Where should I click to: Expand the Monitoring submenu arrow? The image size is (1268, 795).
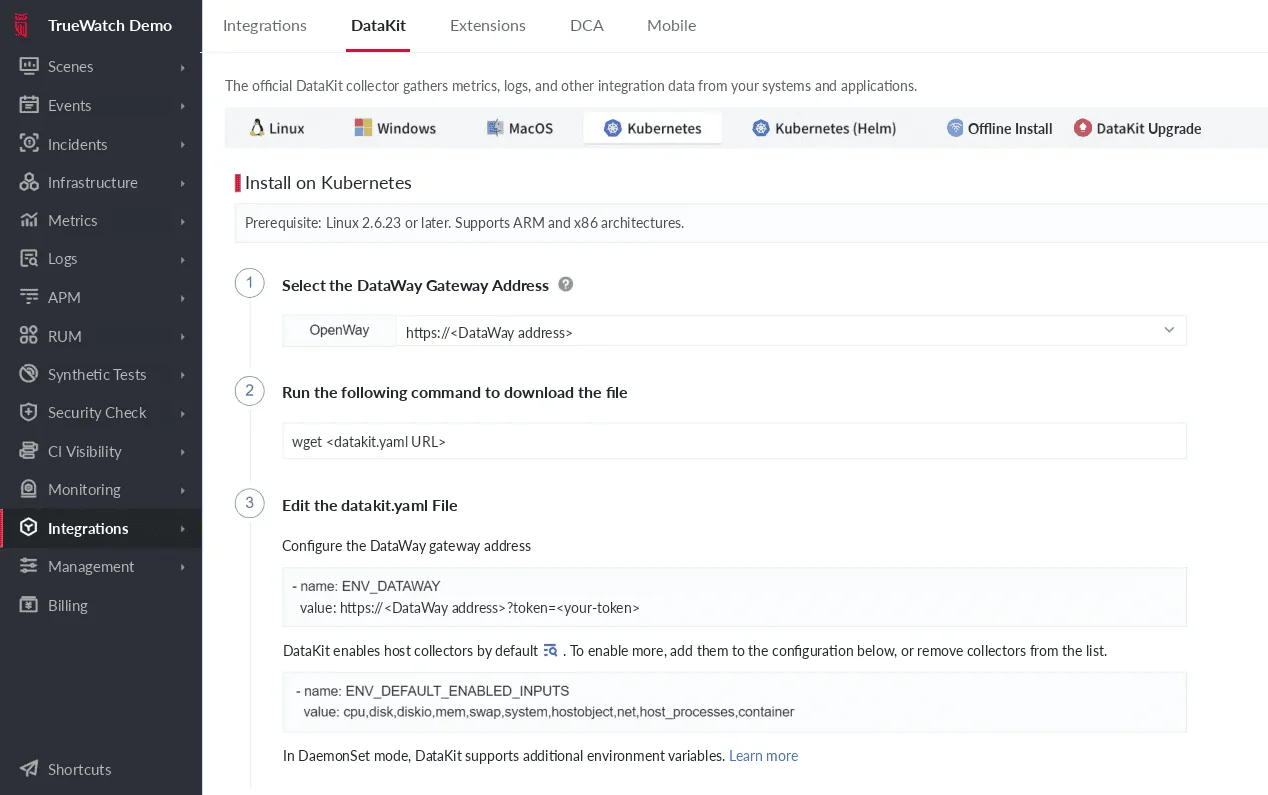coord(183,489)
